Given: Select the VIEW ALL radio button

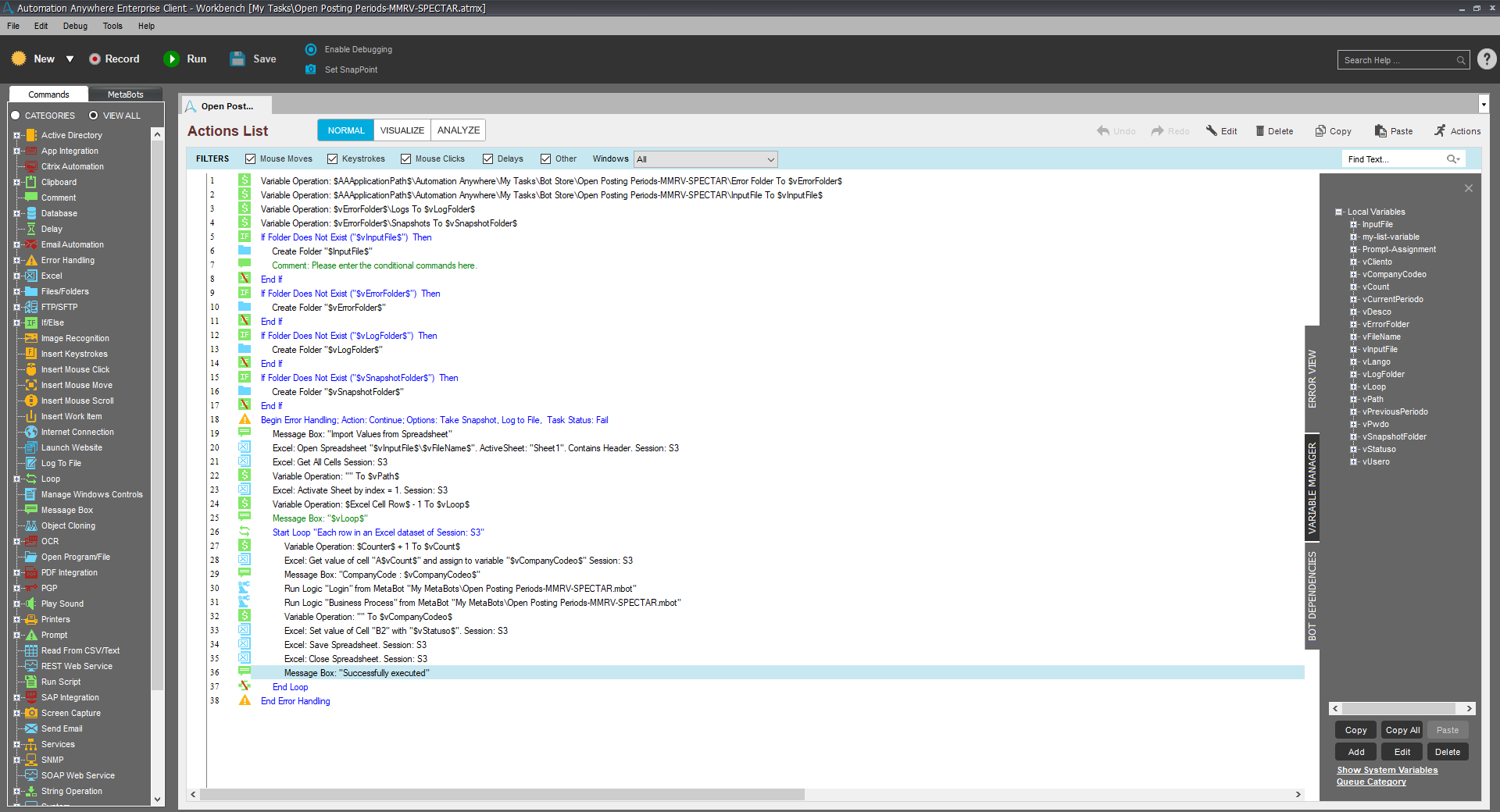Looking at the screenshot, I should pos(94,116).
